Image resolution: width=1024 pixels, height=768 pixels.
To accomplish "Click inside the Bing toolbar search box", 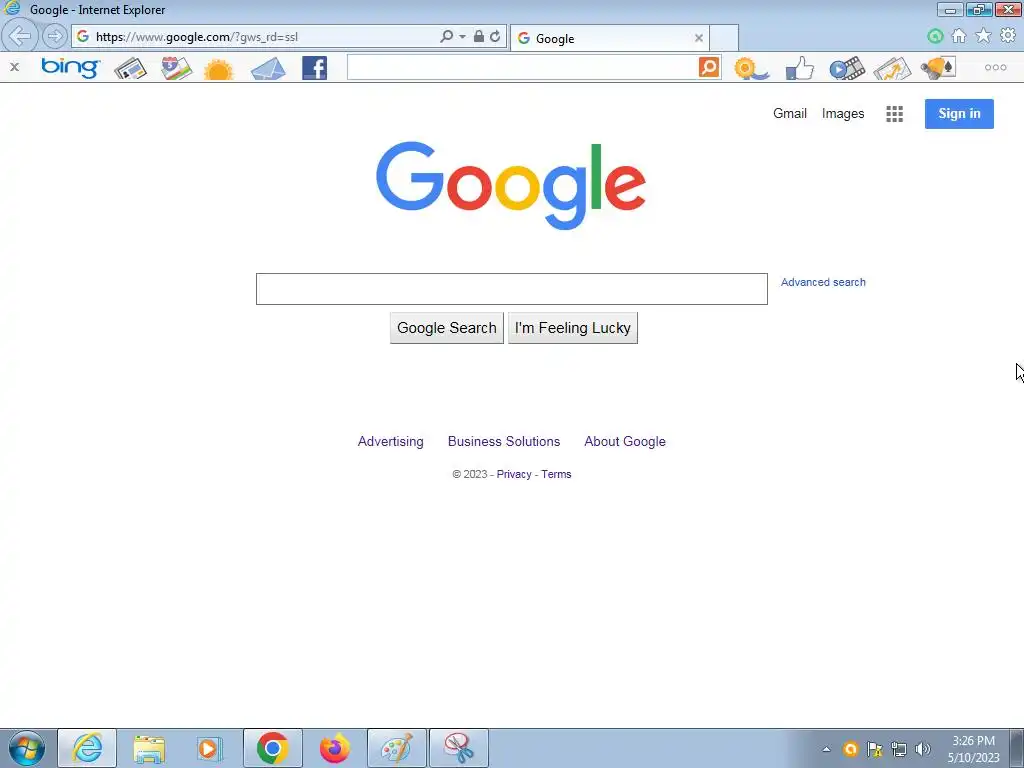I will pyautogui.click(x=522, y=67).
